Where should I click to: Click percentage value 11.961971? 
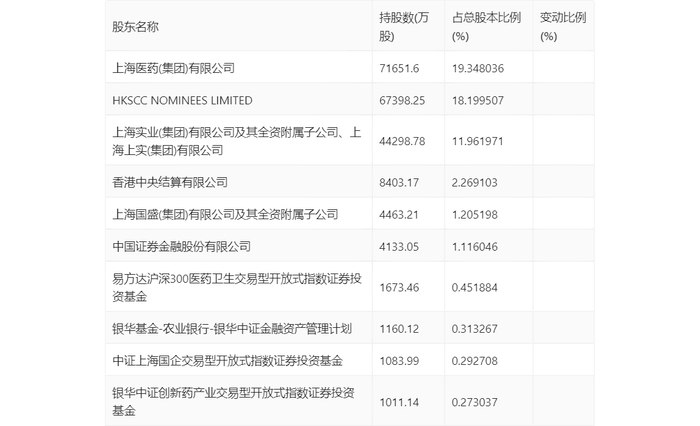pyautogui.click(x=478, y=142)
